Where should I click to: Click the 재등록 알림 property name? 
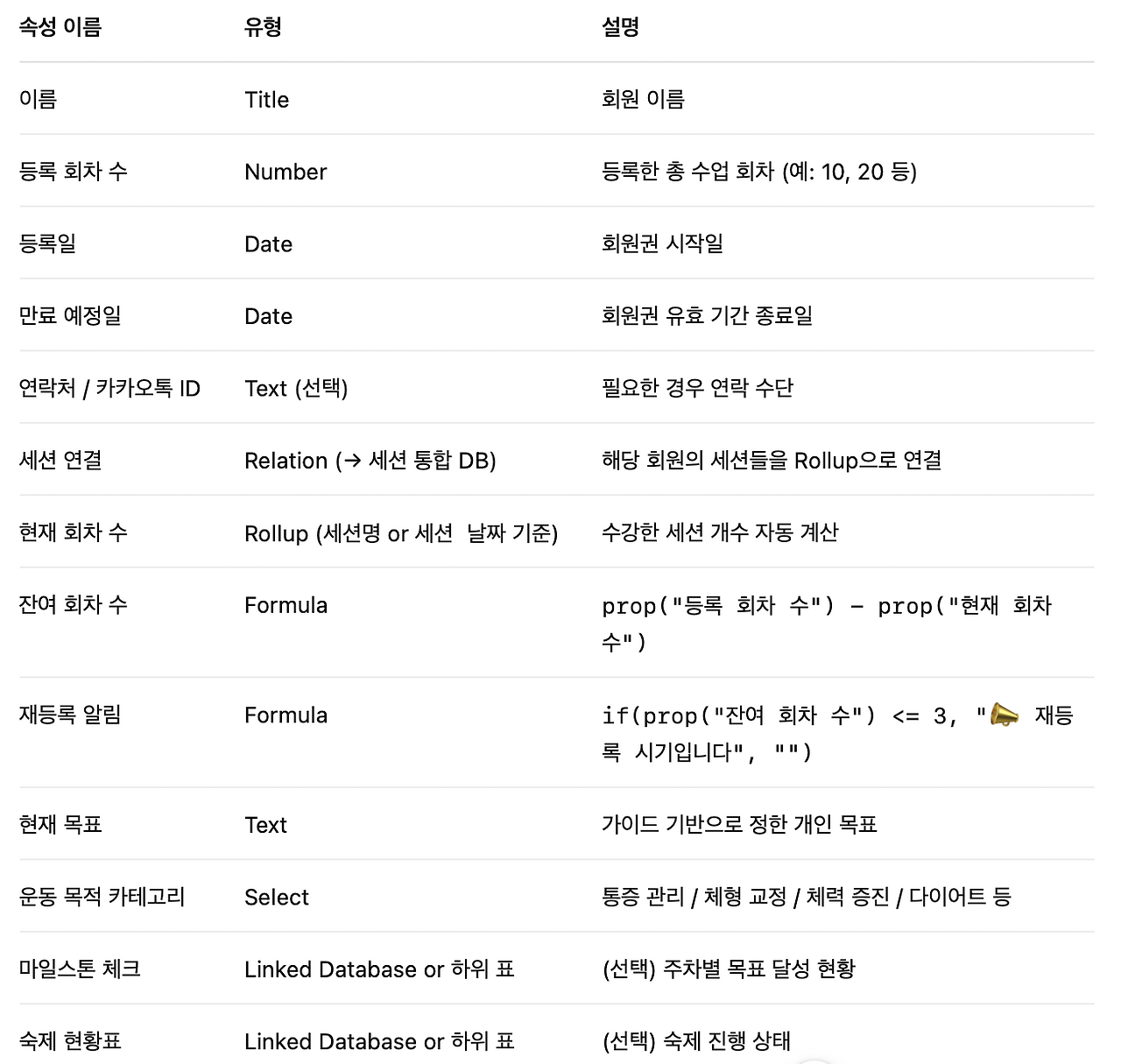coord(70,715)
